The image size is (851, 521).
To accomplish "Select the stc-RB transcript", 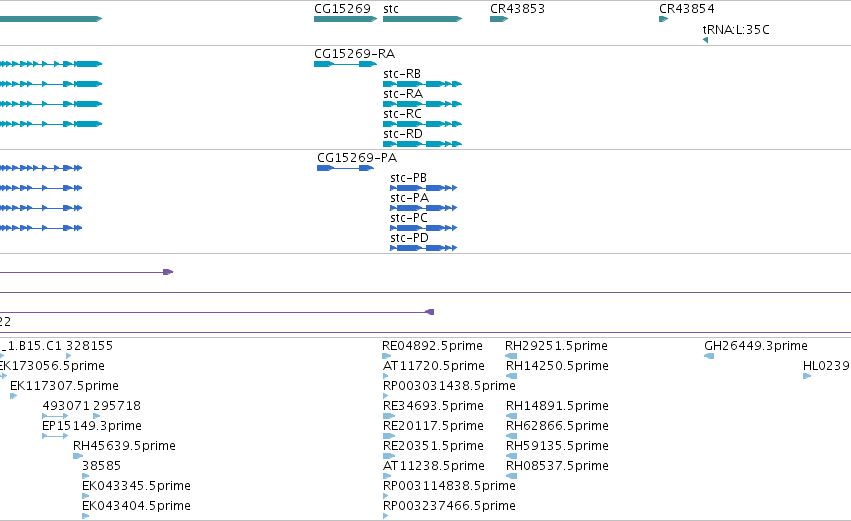I will pos(422,84).
